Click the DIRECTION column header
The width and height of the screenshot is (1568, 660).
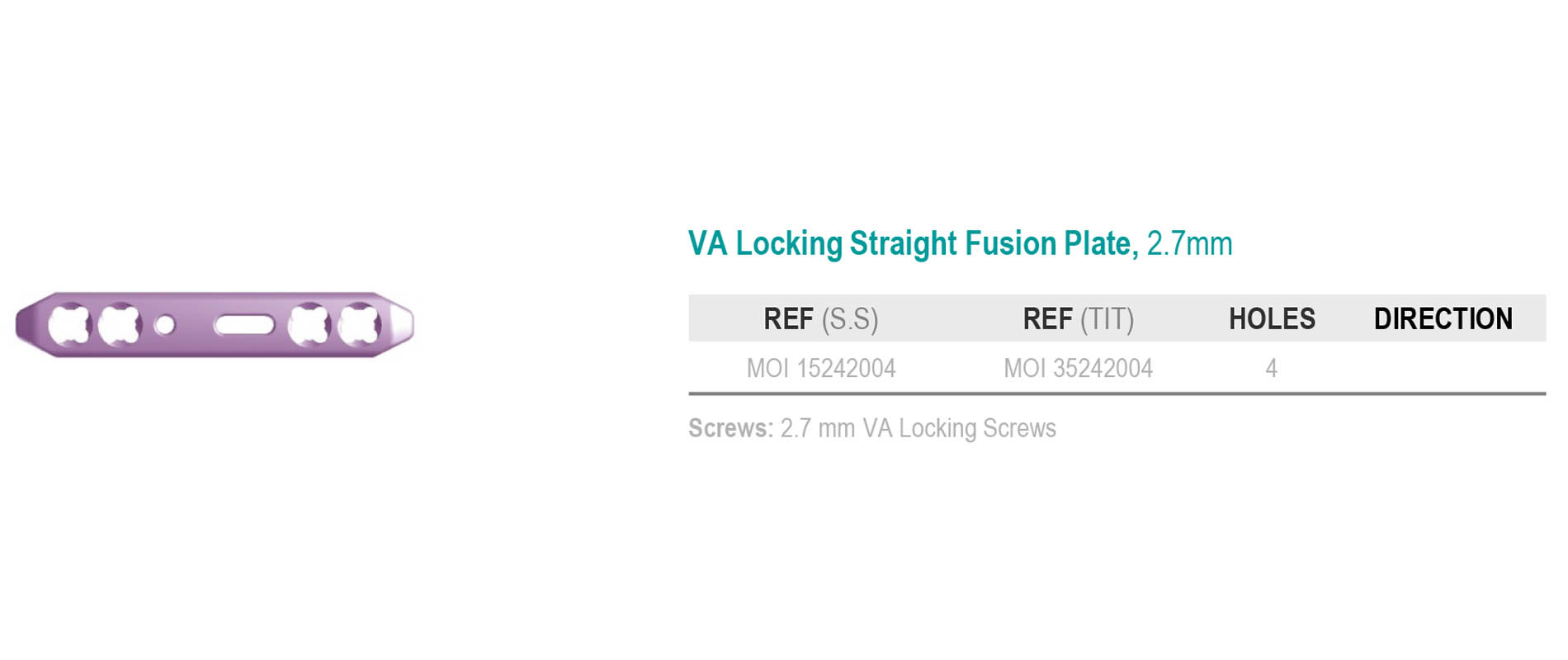1443,318
